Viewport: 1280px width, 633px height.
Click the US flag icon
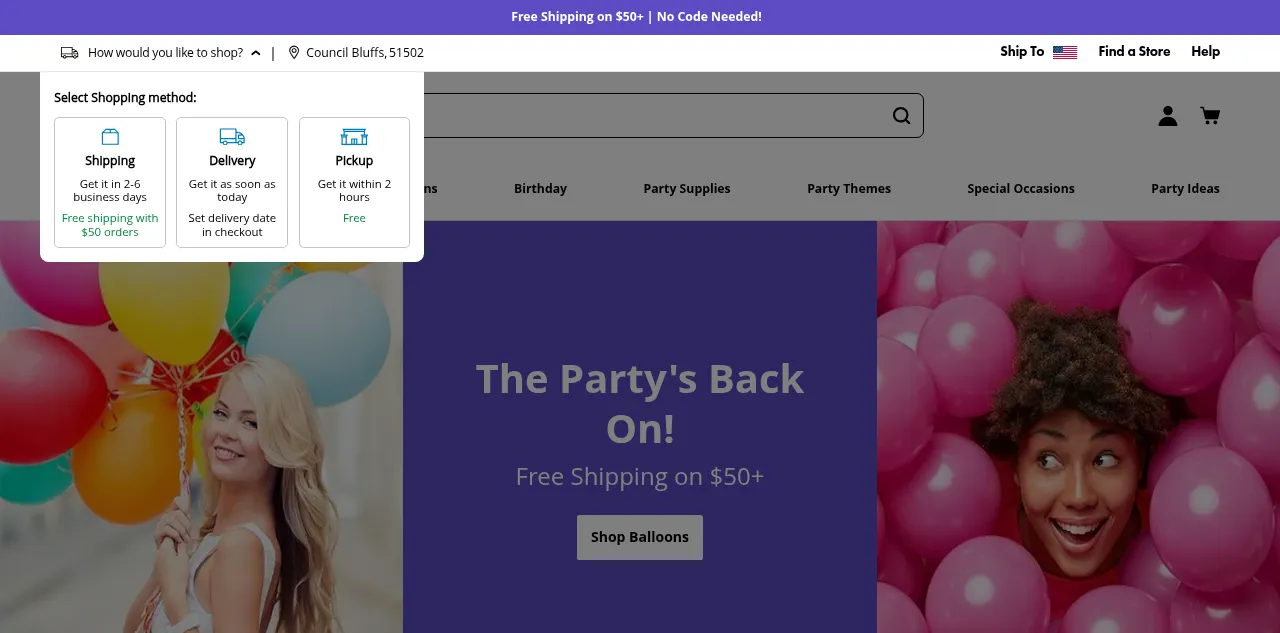[1064, 52]
